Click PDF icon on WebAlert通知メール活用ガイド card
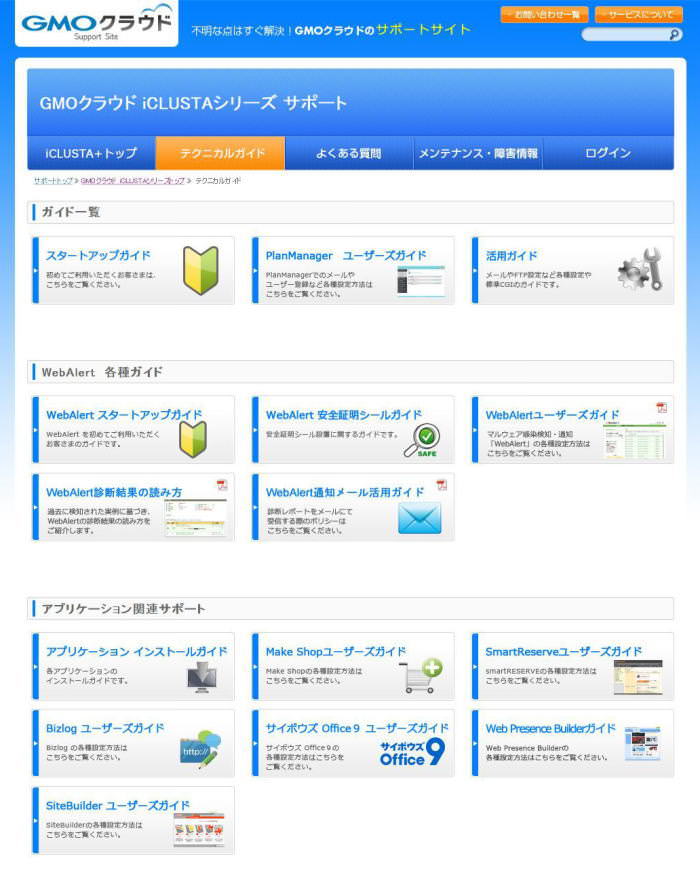700x875 pixels. (442, 485)
